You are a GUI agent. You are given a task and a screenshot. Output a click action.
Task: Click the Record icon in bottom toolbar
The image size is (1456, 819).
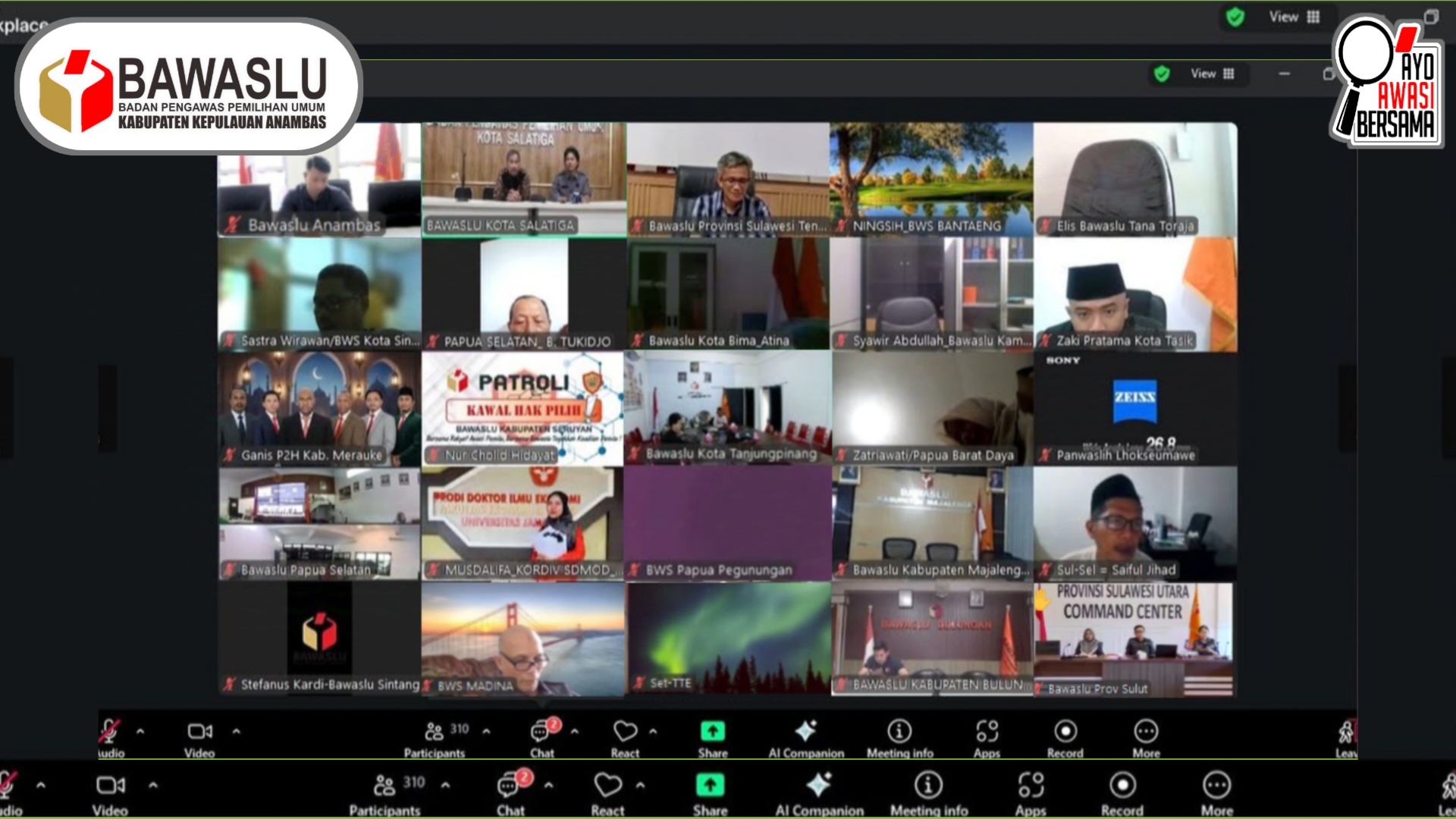click(1122, 786)
